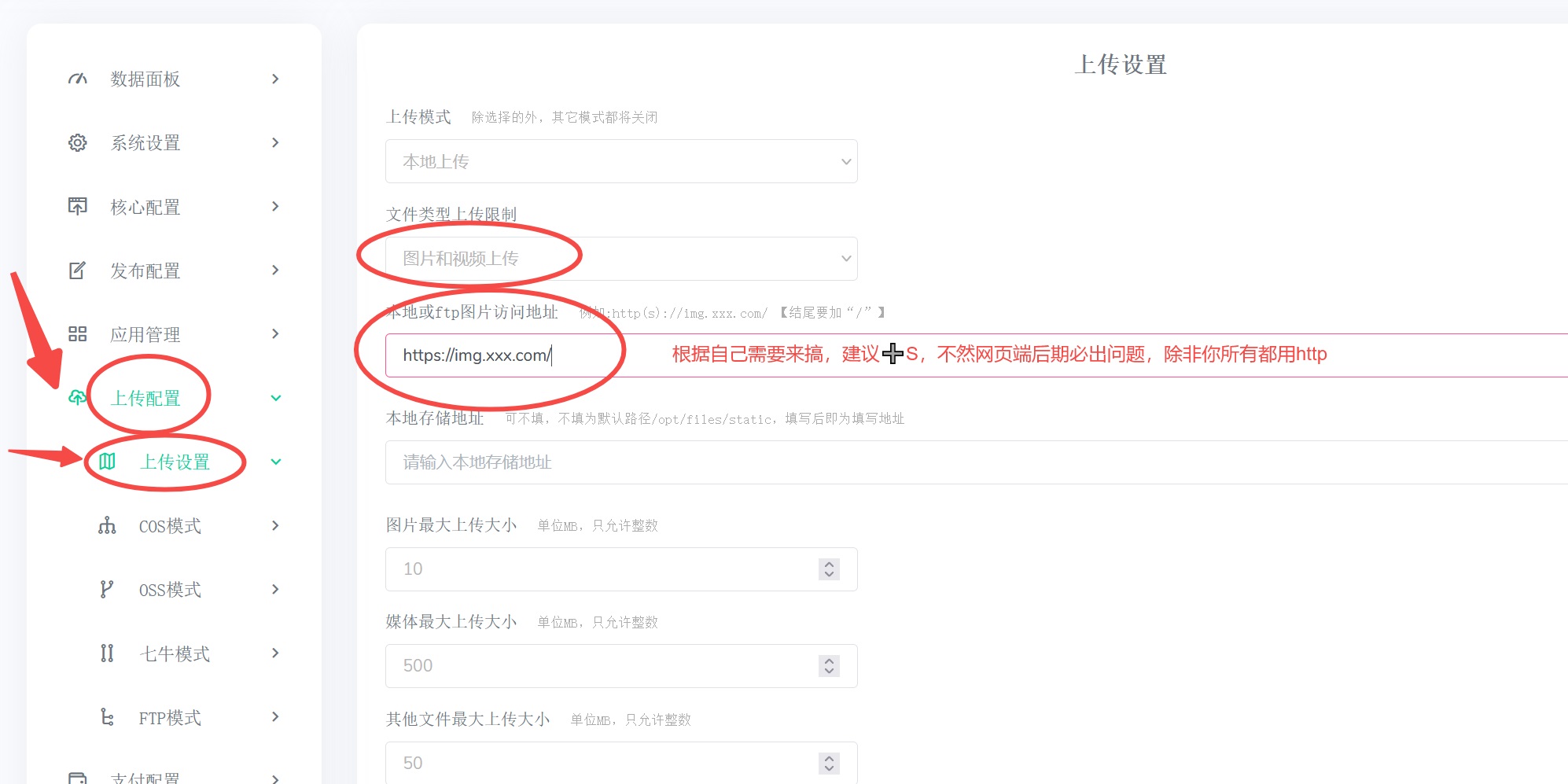Screen dimensions: 1568x784
Task: Select the 数据面板 gauge icon
Action: click(x=77, y=79)
